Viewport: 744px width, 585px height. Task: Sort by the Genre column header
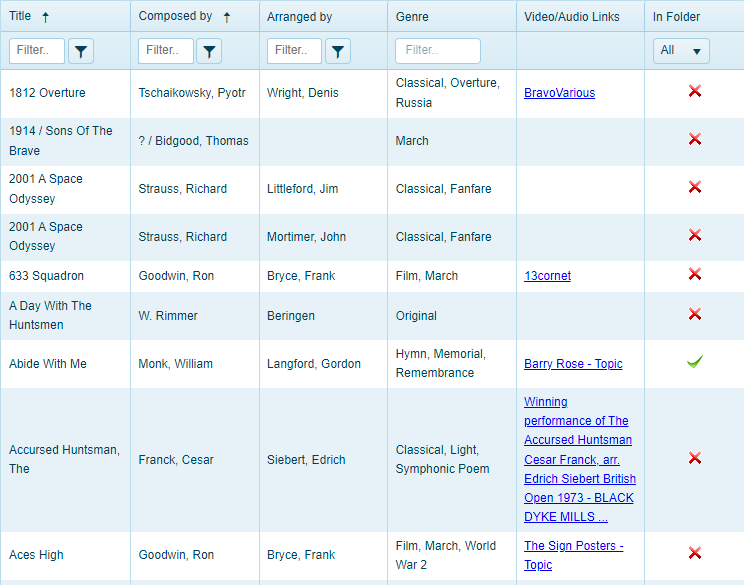click(x=412, y=17)
